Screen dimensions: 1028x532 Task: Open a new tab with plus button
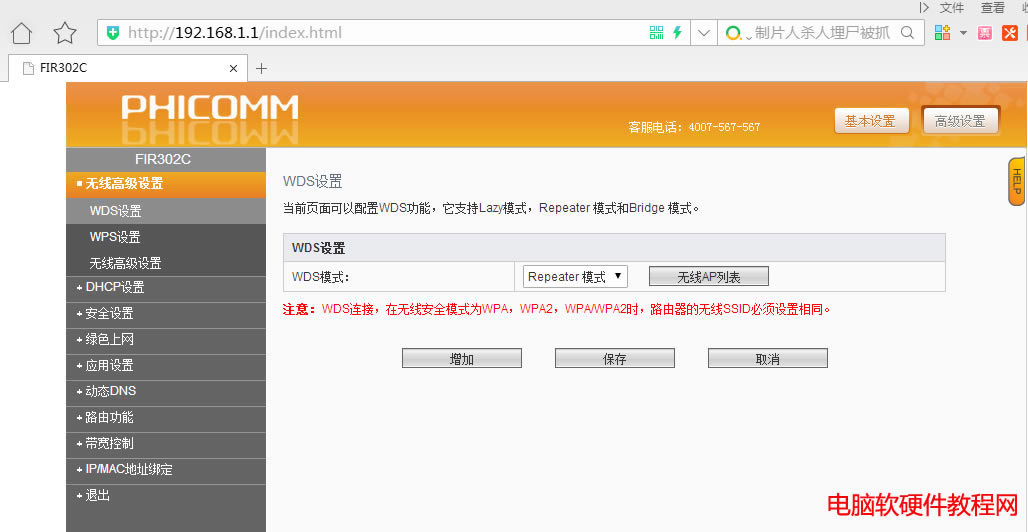[x=262, y=69]
